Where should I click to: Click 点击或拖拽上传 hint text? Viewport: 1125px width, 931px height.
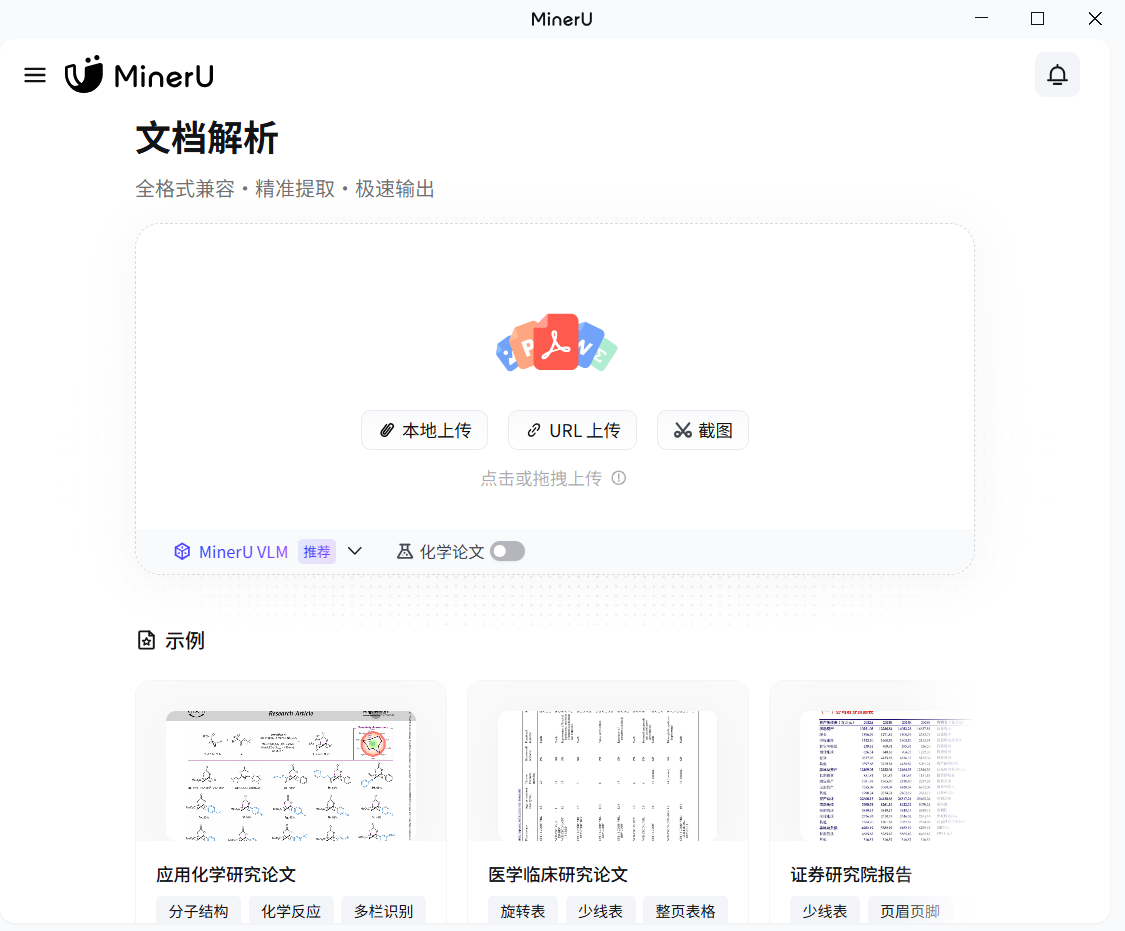coord(541,478)
